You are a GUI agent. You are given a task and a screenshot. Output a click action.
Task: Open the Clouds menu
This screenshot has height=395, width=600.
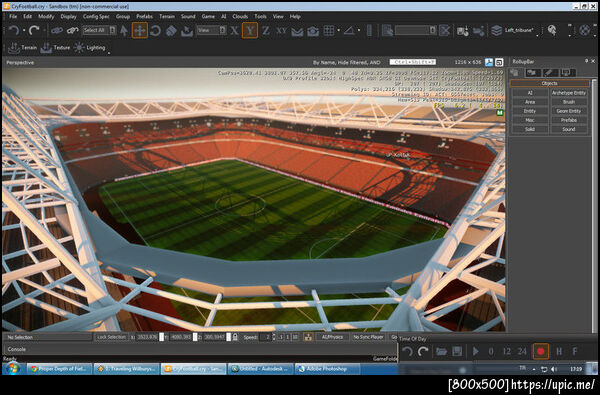click(x=240, y=16)
